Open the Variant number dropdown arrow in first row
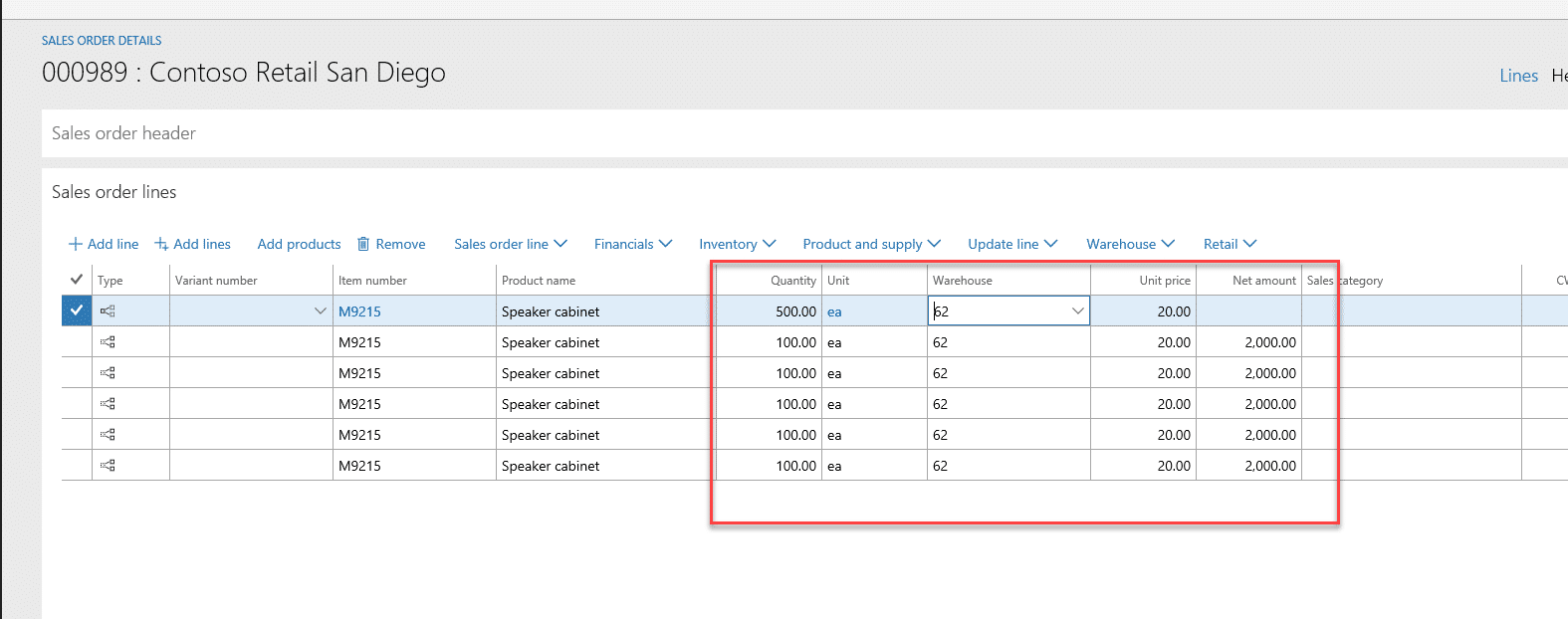The width and height of the screenshot is (1568, 619). 320,311
